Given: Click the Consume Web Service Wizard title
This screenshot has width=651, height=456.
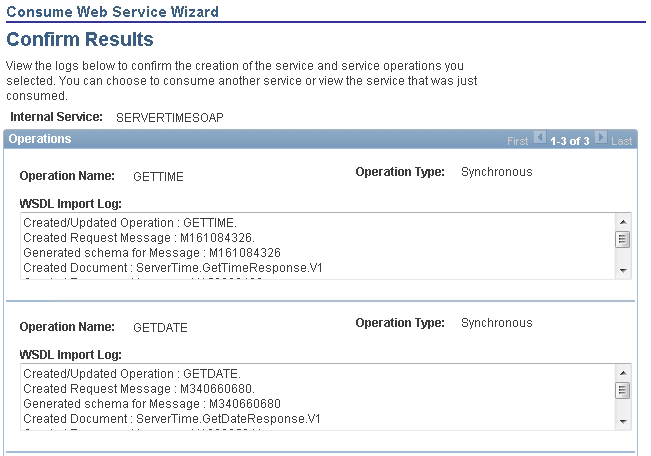Looking at the screenshot, I should pos(112,12).
